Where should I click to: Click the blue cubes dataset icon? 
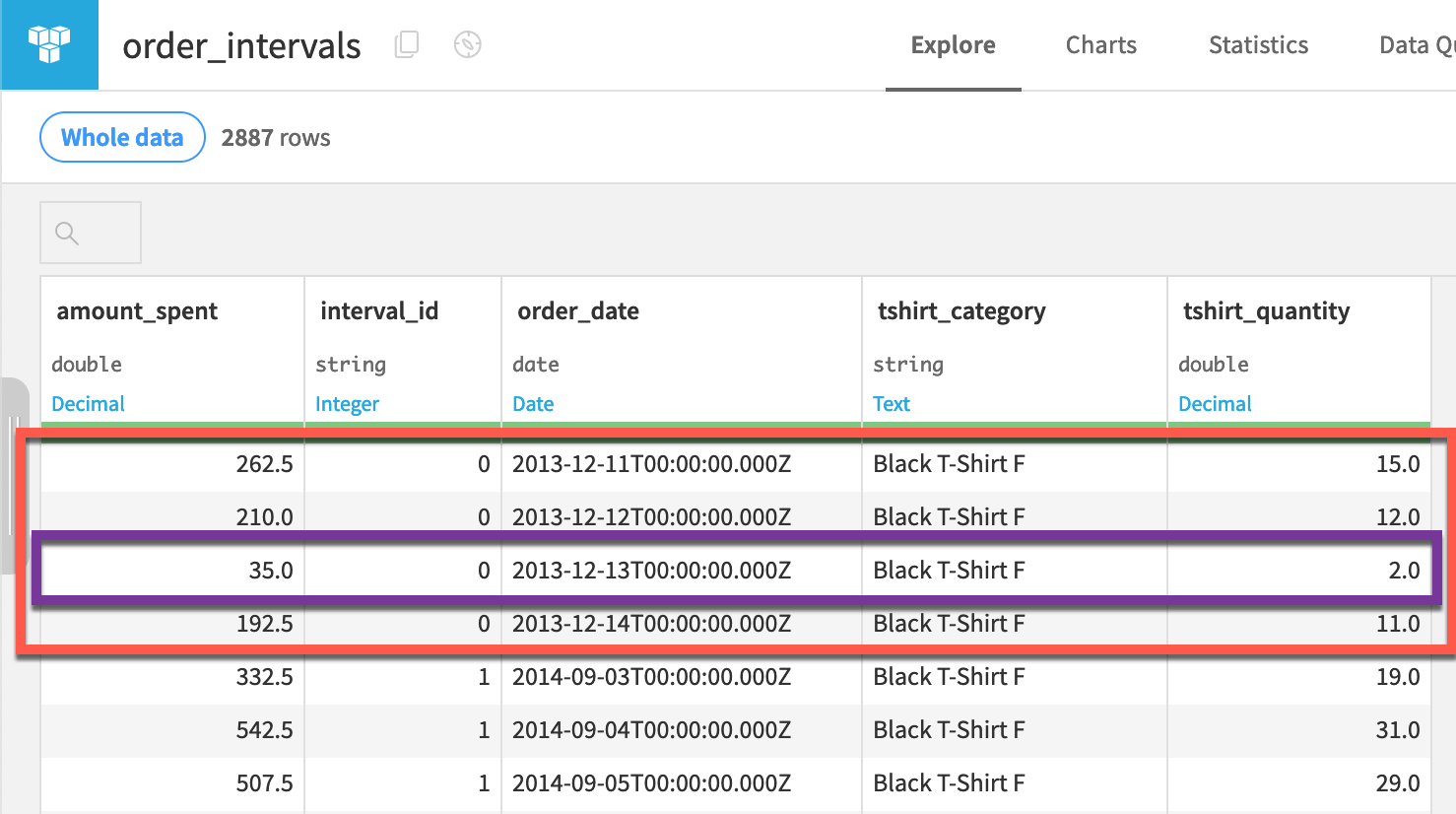pos(48,44)
